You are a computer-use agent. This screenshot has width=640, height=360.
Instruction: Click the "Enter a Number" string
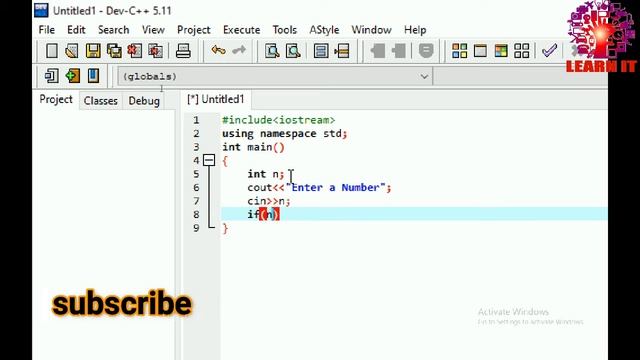point(335,187)
